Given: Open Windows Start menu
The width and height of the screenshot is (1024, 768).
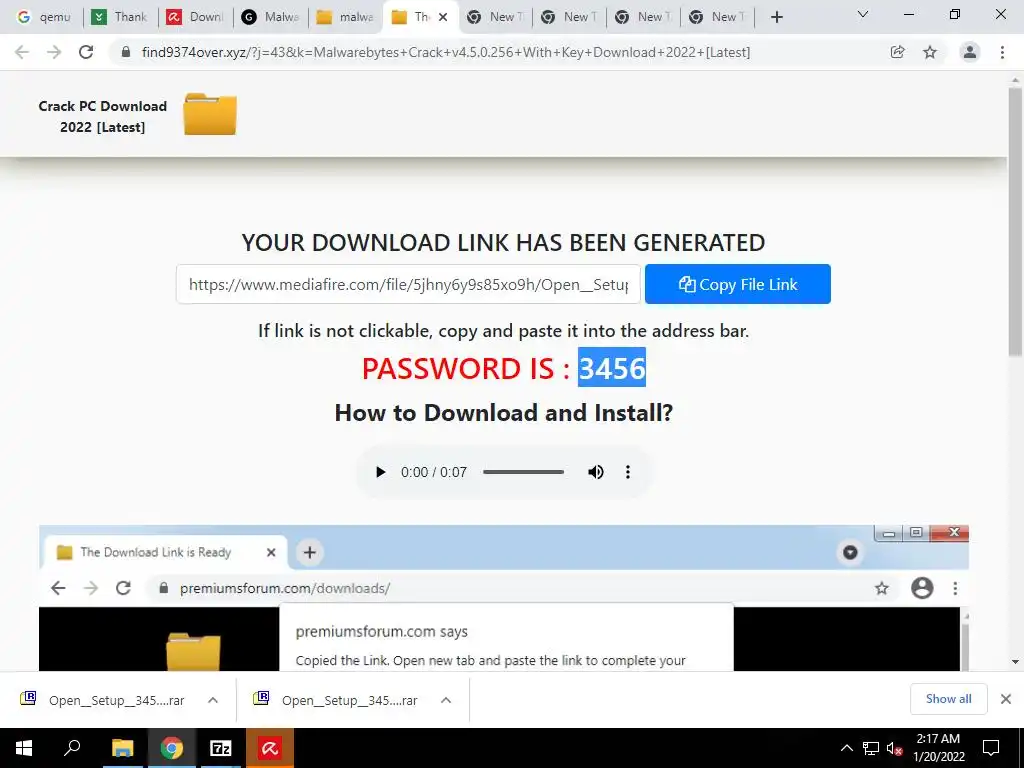Looking at the screenshot, I should coord(24,748).
